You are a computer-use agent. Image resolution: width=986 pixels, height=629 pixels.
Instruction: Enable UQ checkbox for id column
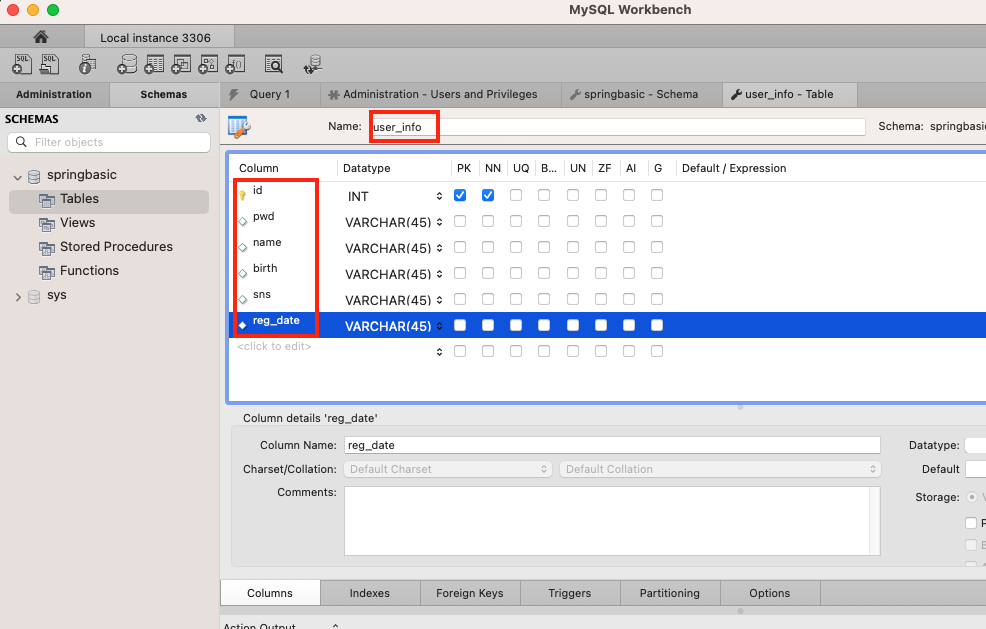click(x=516, y=195)
